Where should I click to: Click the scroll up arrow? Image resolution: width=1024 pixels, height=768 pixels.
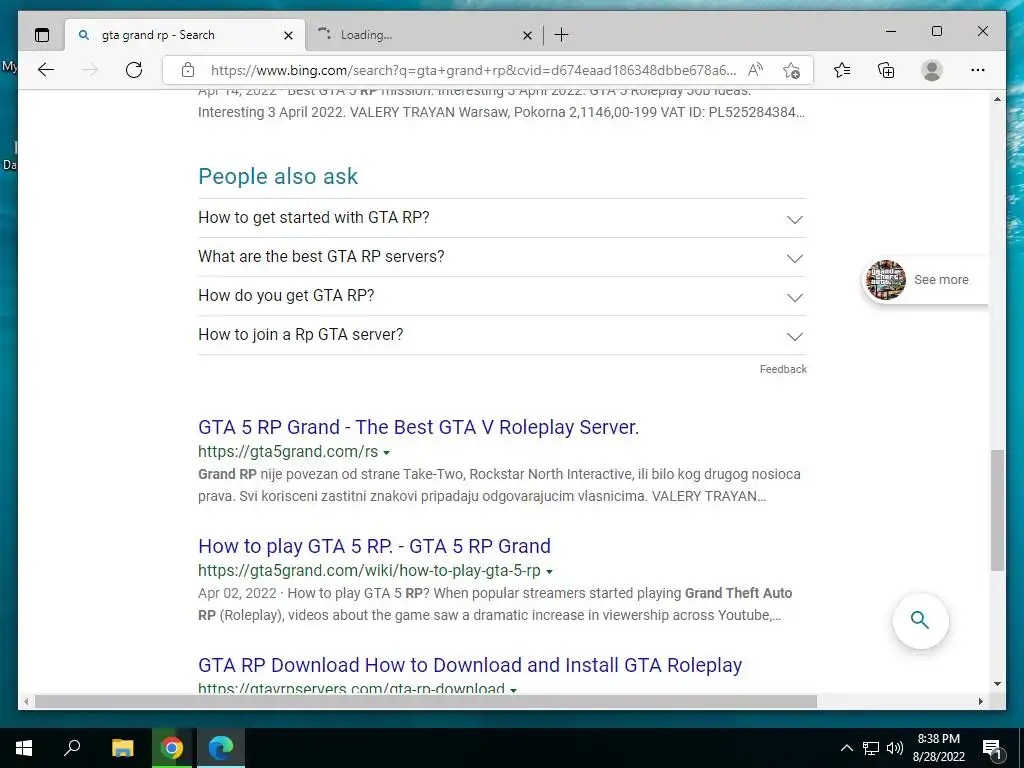click(997, 99)
